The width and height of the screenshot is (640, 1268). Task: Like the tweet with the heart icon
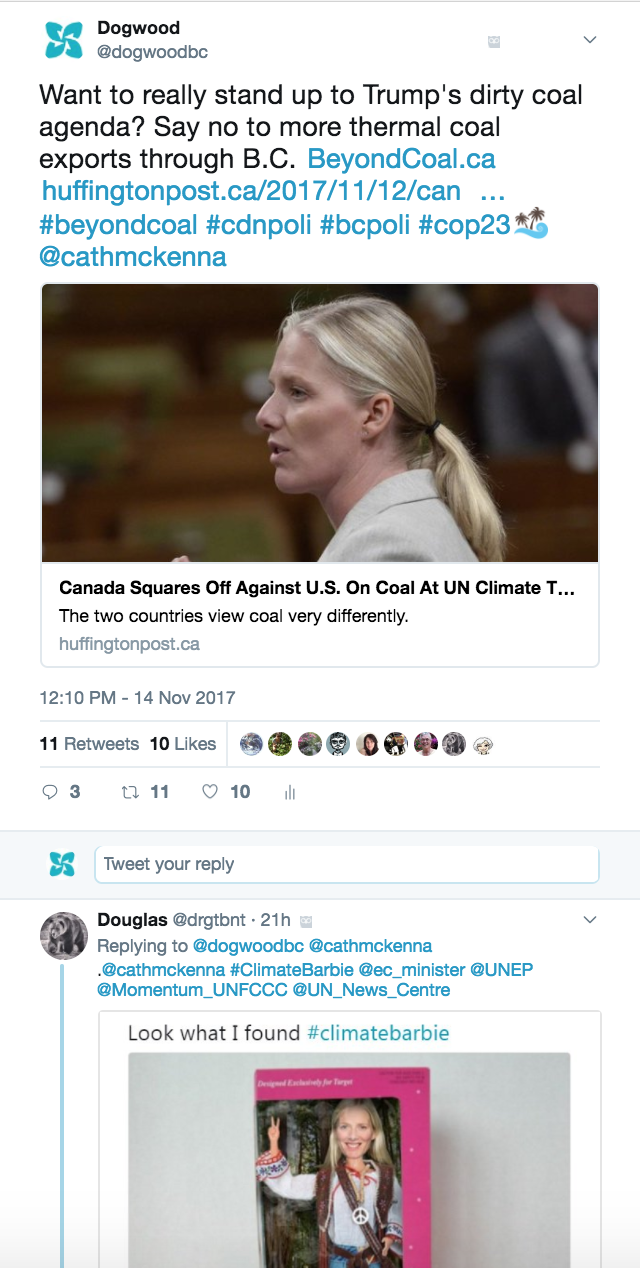click(210, 792)
